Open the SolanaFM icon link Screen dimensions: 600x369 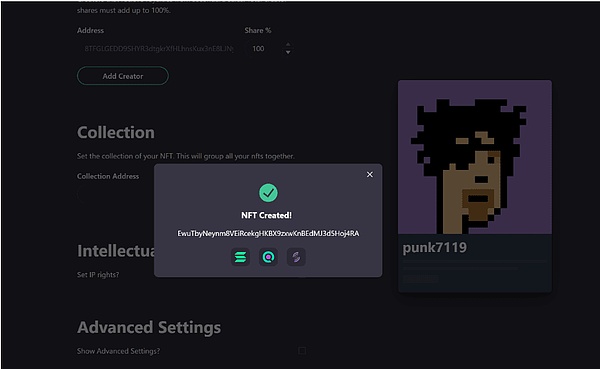[x=296, y=257]
